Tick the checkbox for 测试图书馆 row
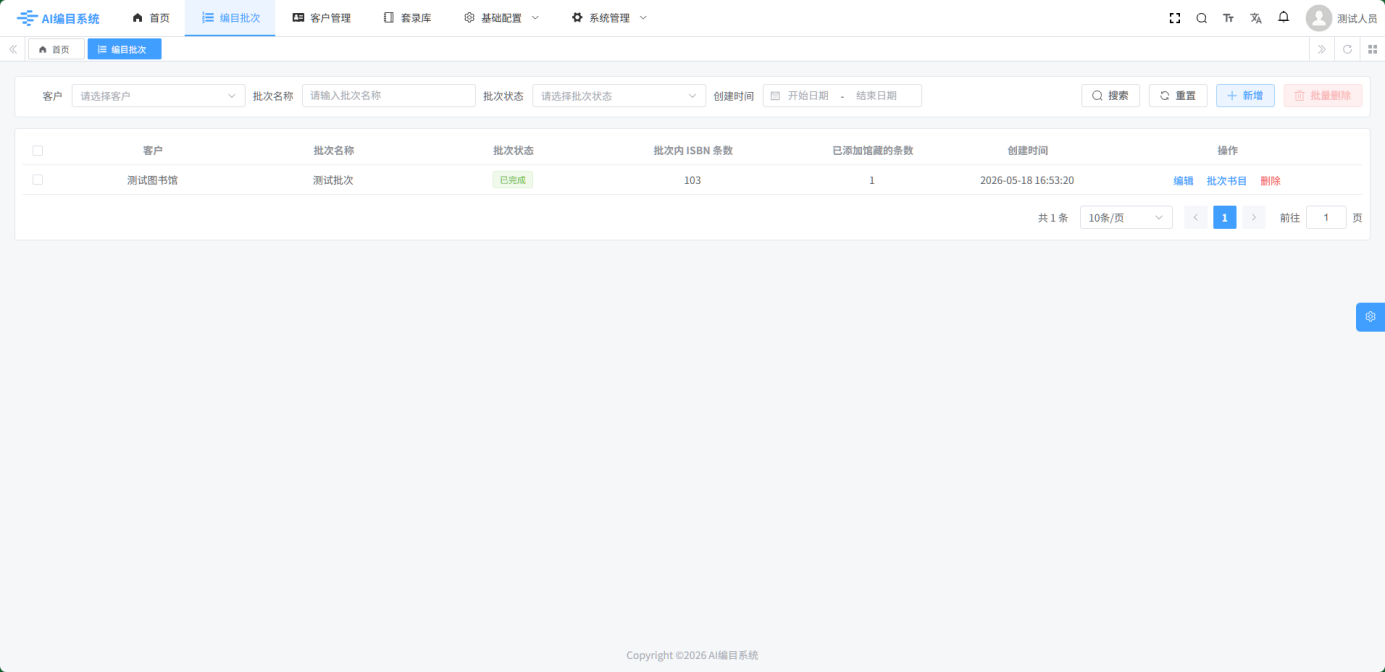Viewport: 1385px width, 672px height. click(38, 180)
